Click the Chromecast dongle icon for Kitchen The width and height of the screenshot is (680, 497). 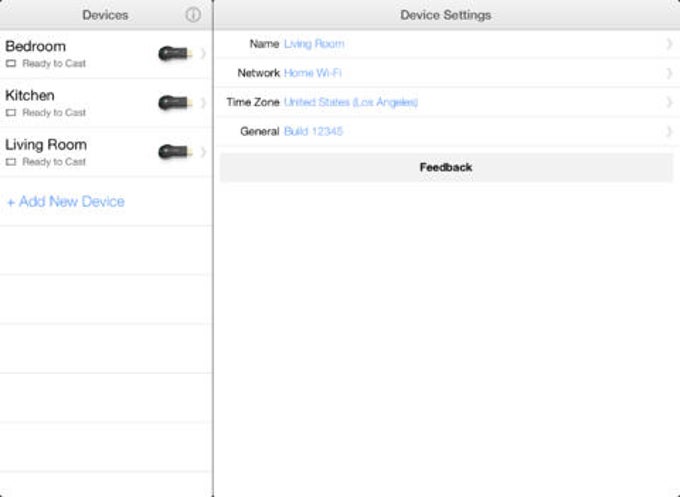(x=175, y=103)
